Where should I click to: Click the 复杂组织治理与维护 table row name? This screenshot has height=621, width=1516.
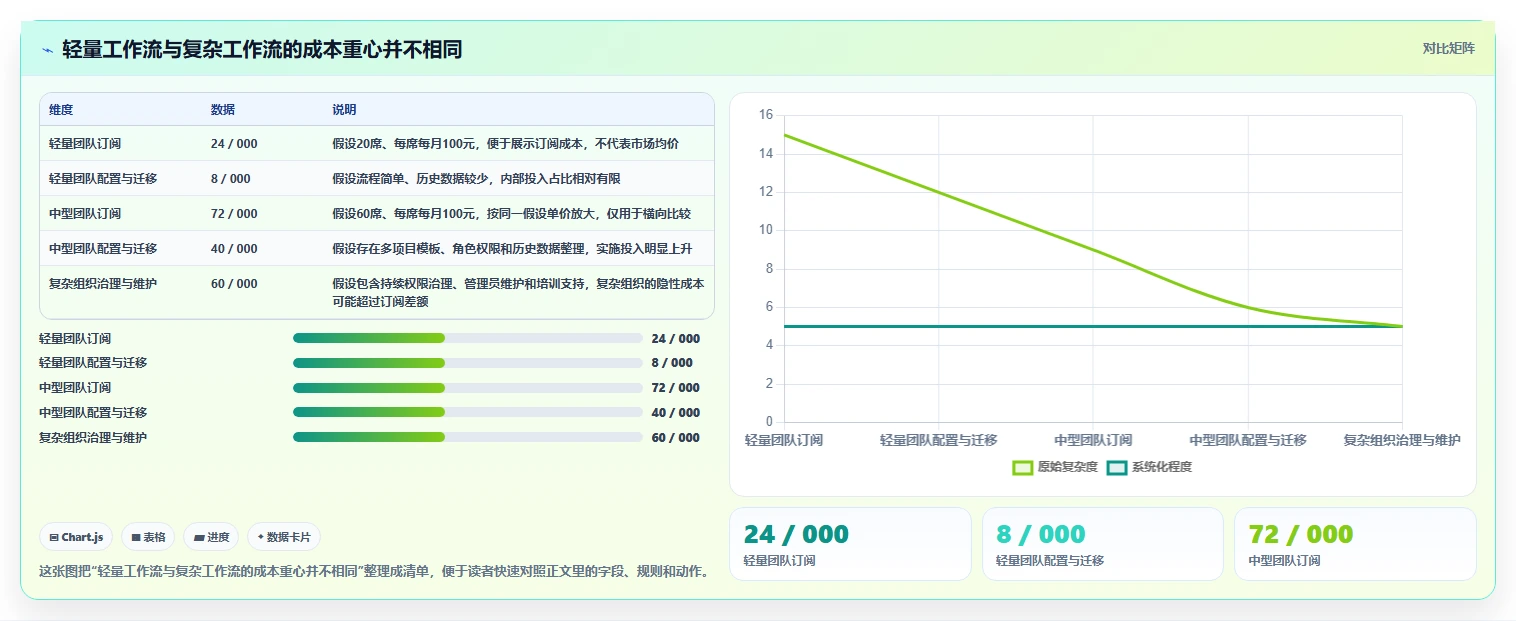(x=103, y=284)
